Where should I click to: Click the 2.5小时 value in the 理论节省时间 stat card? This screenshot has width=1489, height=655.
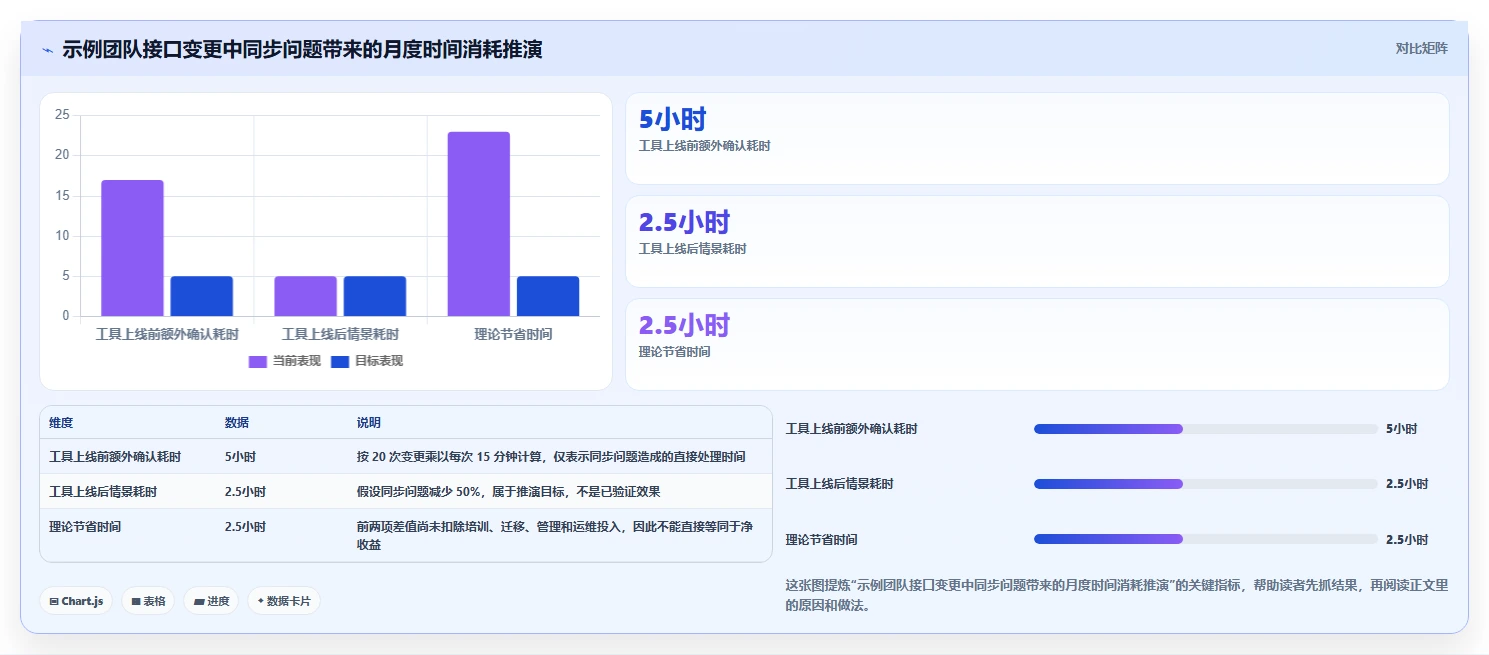tap(684, 325)
